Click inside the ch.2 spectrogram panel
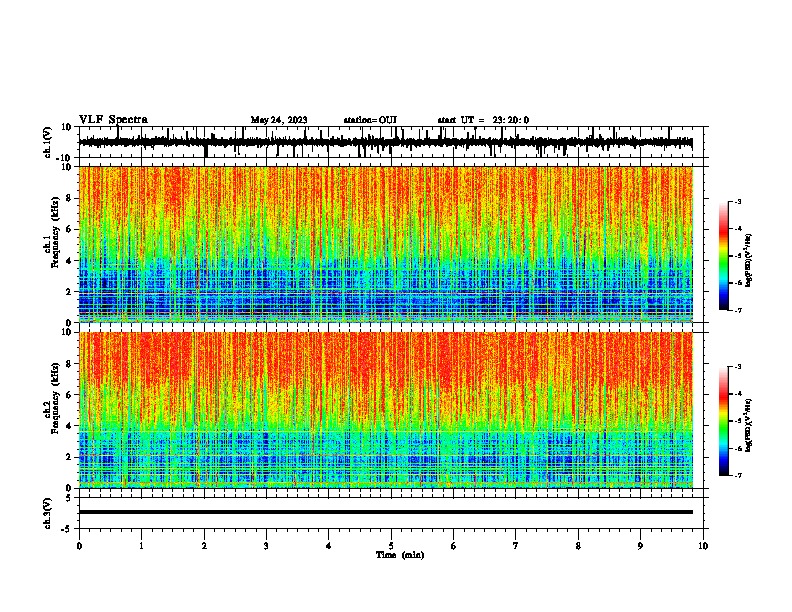The width and height of the screenshot is (792, 612). [386, 410]
